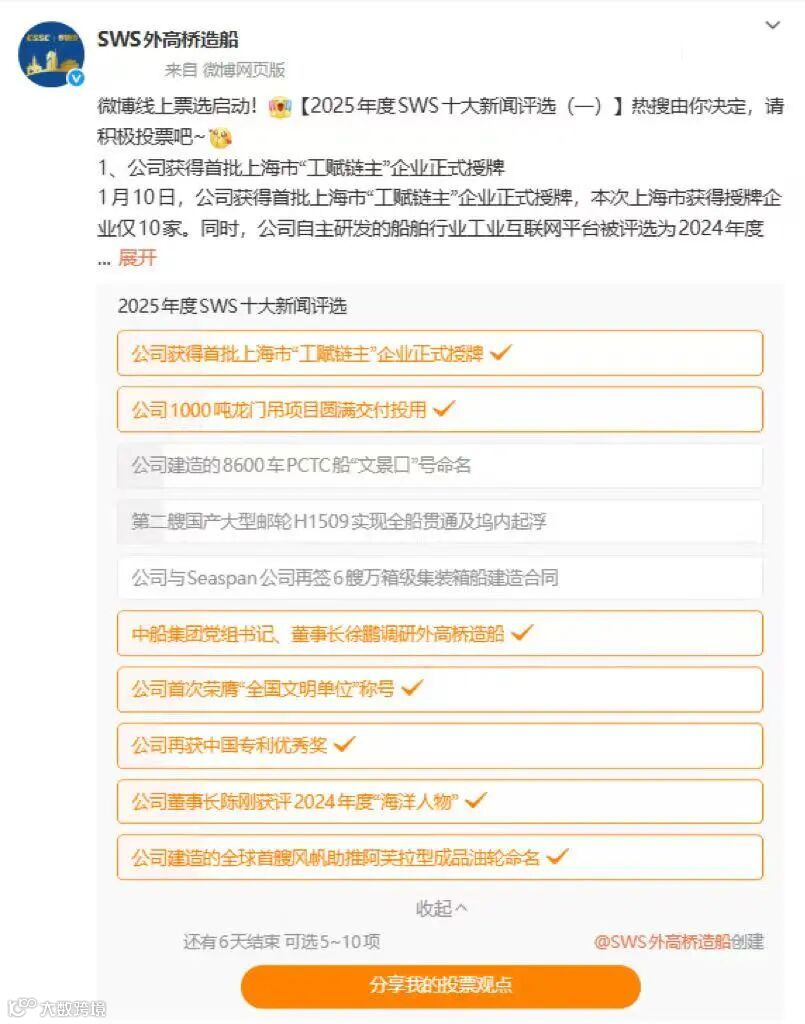The image size is (805, 1024).
Task: Toggle the 风帆助推阿芙拉型油轮 option
Action: pos(440,857)
